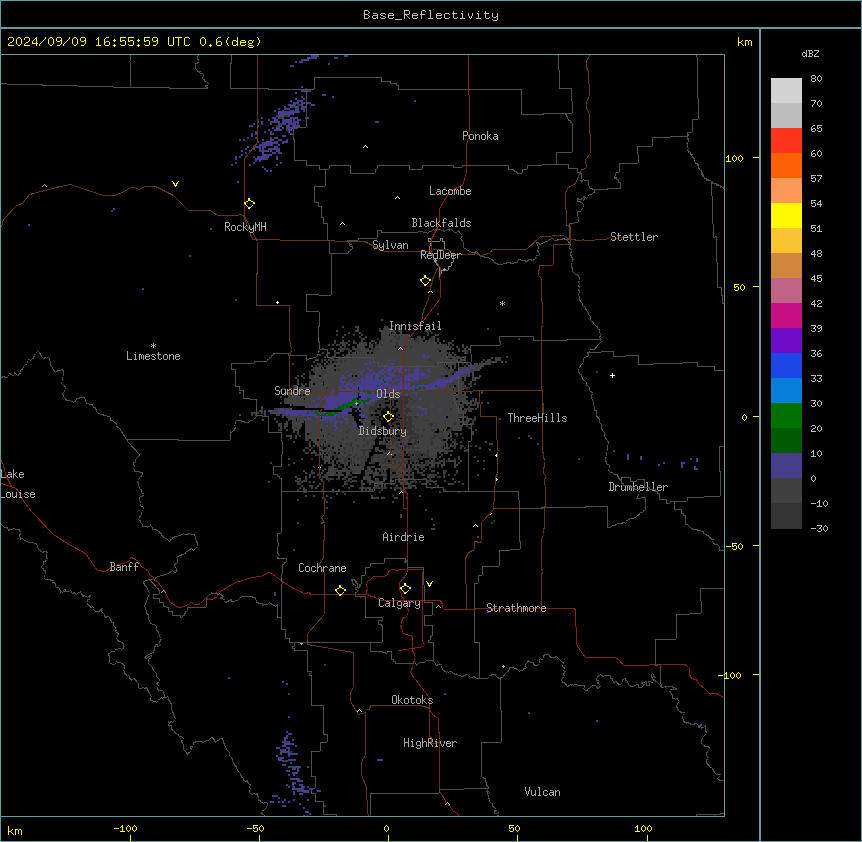The height and width of the screenshot is (842, 862).
Task: Click the Base_Reflectivity title text
Action: [431, 15]
